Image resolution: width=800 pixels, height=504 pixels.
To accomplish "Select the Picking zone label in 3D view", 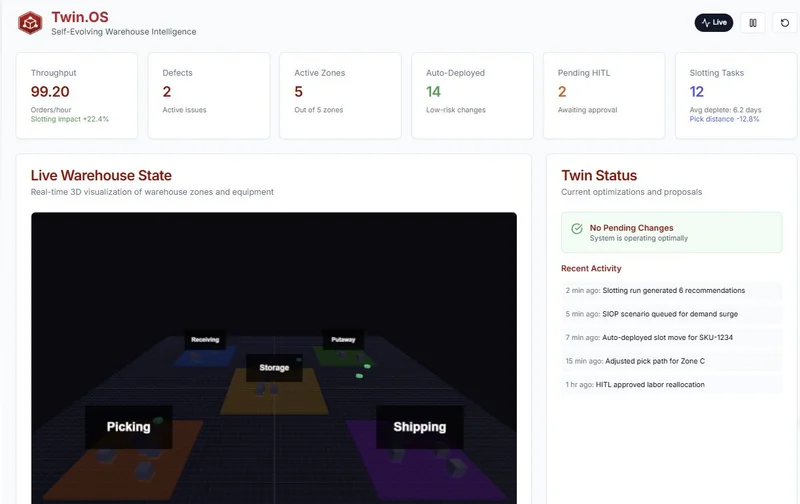I will pos(129,427).
